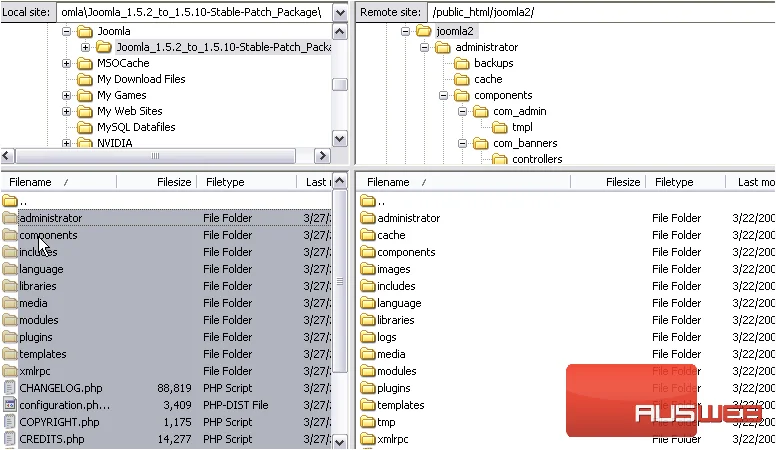This screenshot has height=450, width=776.
Task: Select local components folder row
Action: (x=166, y=235)
